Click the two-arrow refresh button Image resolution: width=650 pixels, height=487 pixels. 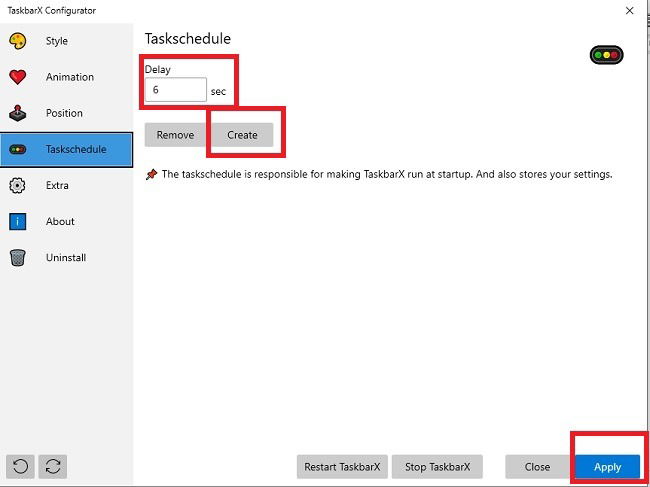click(53, 466)
